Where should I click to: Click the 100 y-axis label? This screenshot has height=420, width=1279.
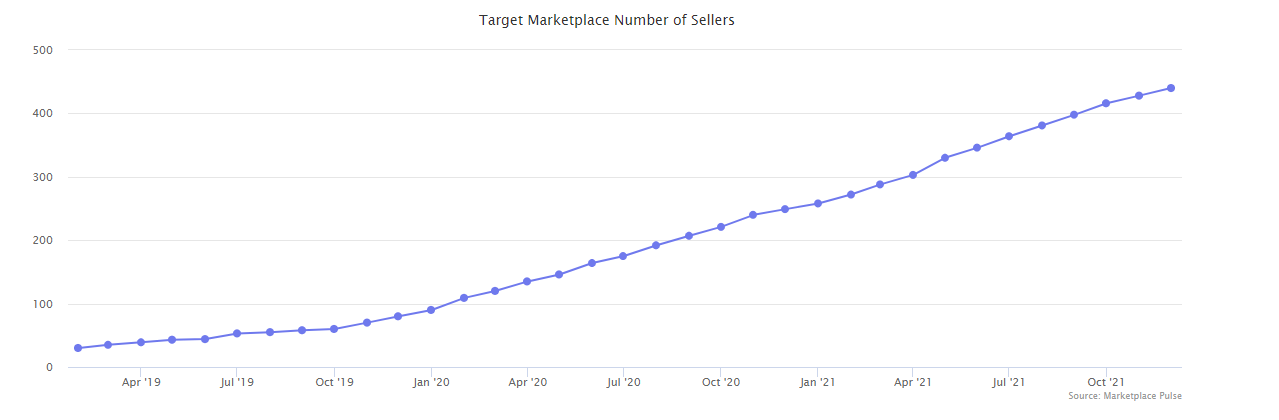tap(43, 304)
